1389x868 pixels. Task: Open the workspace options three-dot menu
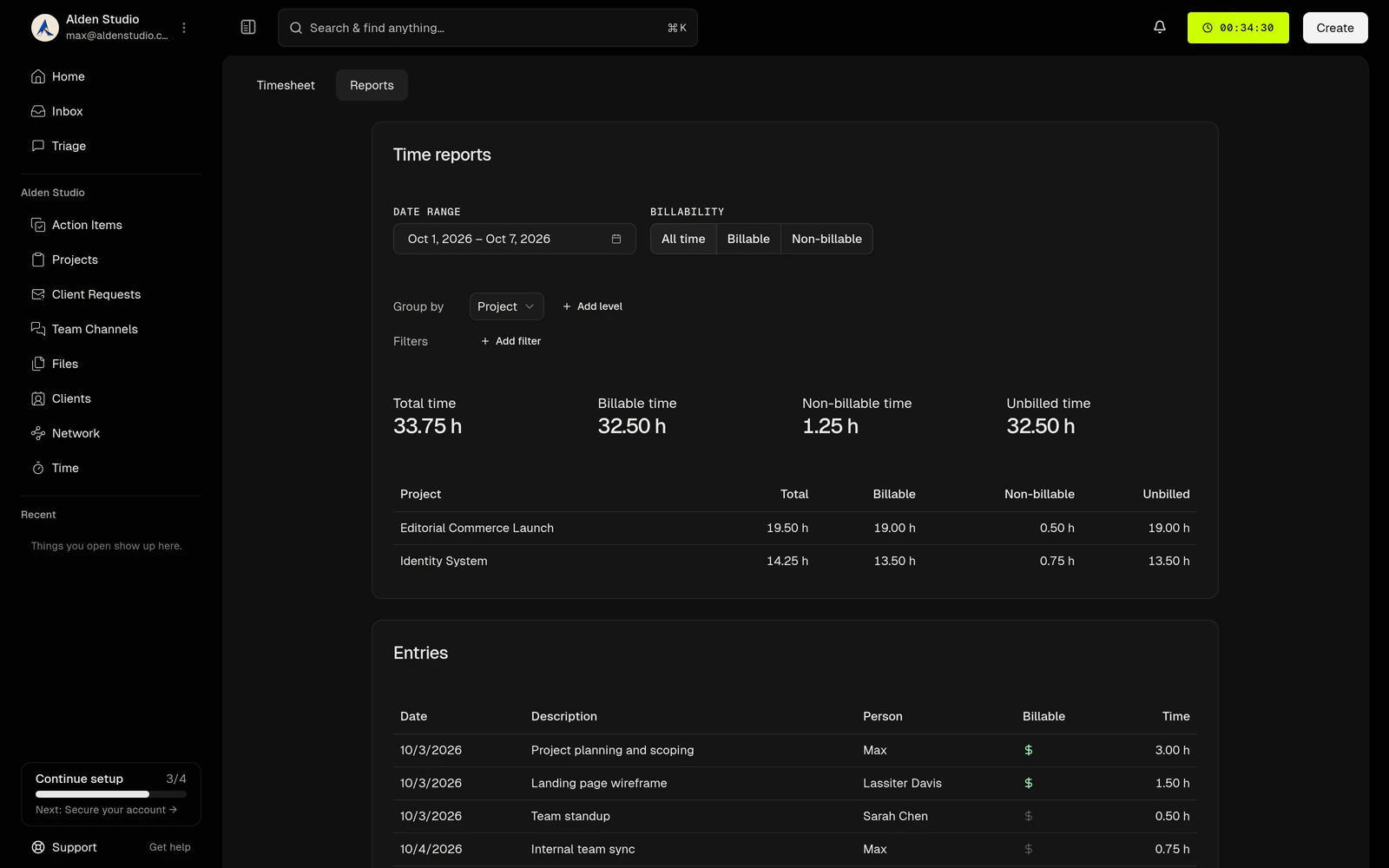pos(184,28)
